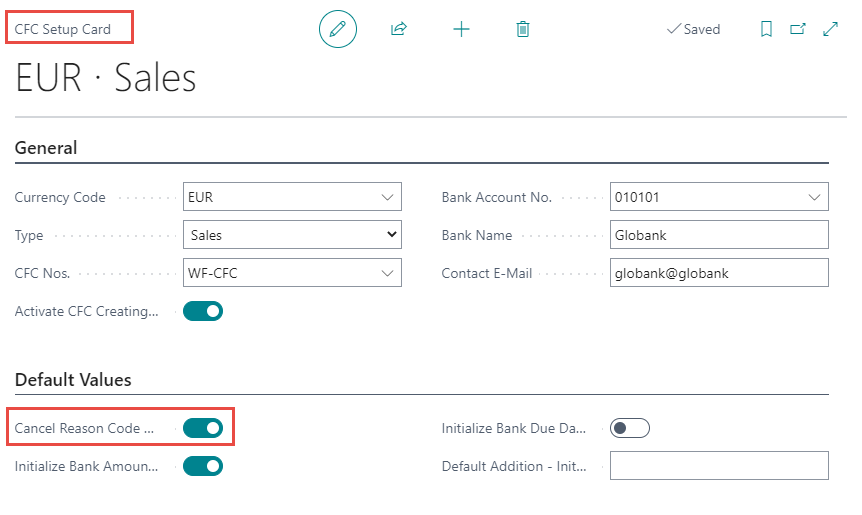The width and height of the screenshot is (862, 515).
Task: Open the Bank Account No. dropdown
Action: click(x=814, y=197)
